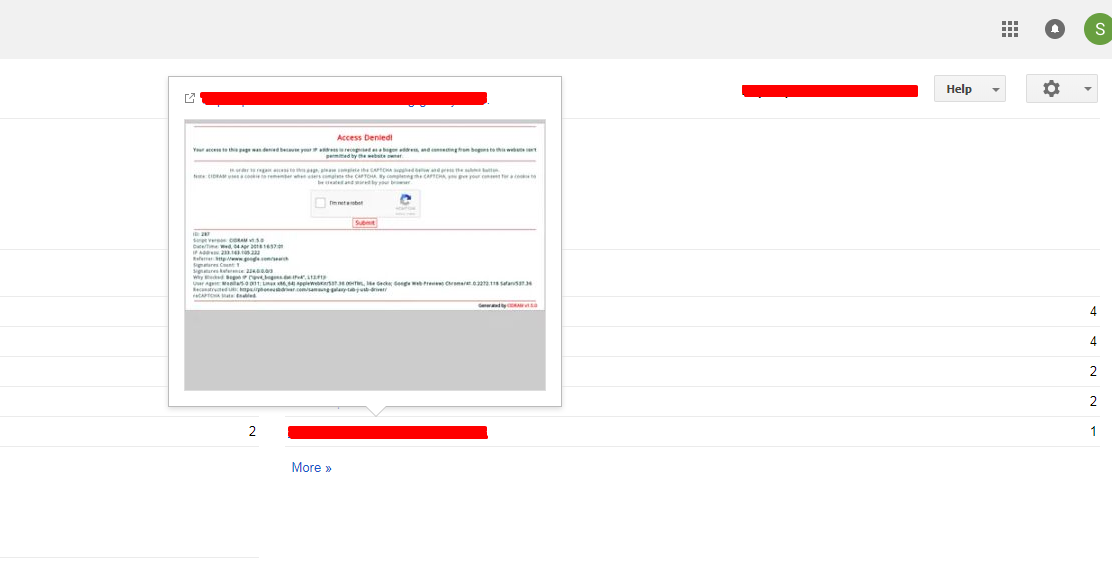
Task: Click the Access Denied page preview thumbnail
Action: 365,255
